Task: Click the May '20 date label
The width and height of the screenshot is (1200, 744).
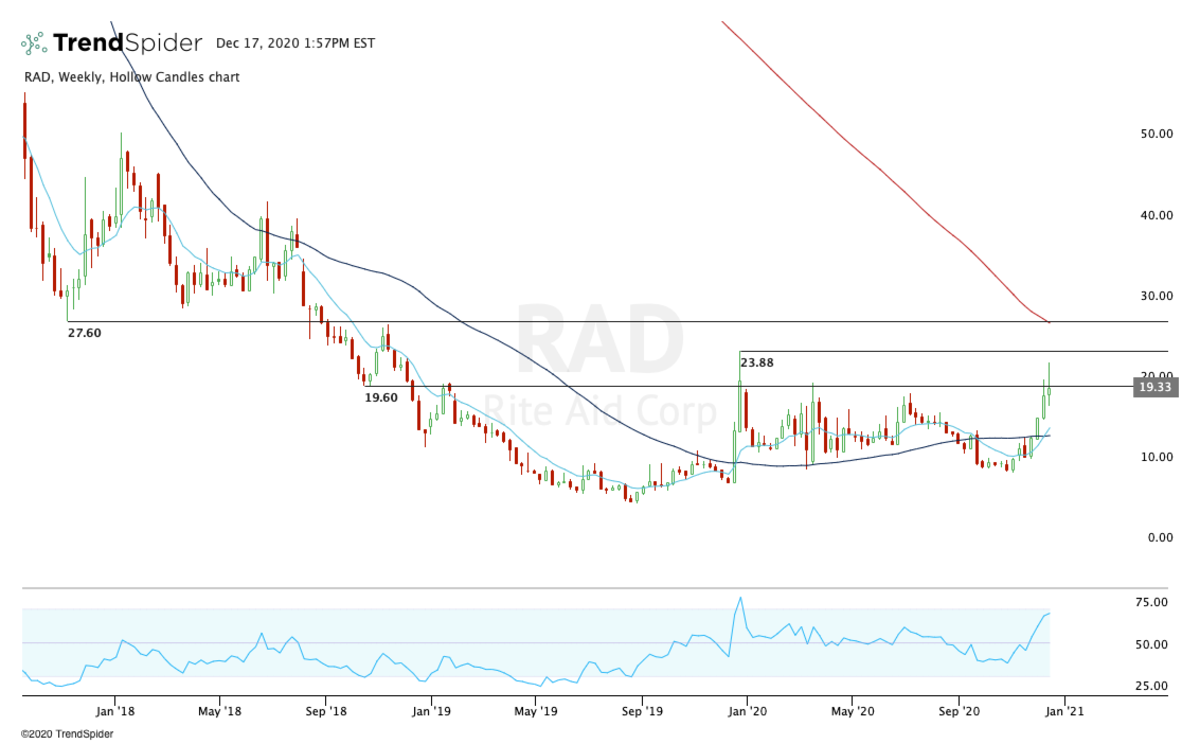Action: coord(852,711)
